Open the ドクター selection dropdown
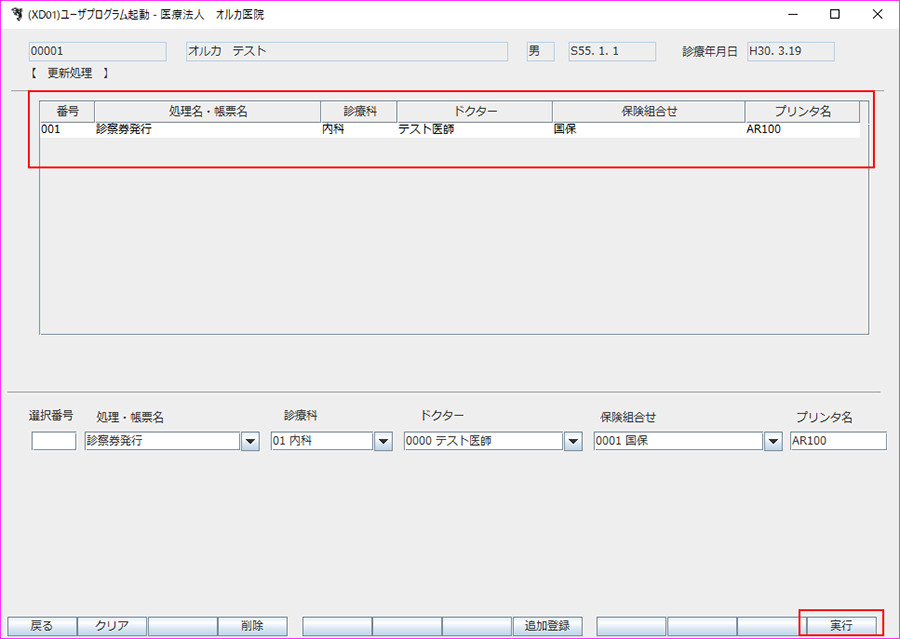 click(x=572, y=440)
